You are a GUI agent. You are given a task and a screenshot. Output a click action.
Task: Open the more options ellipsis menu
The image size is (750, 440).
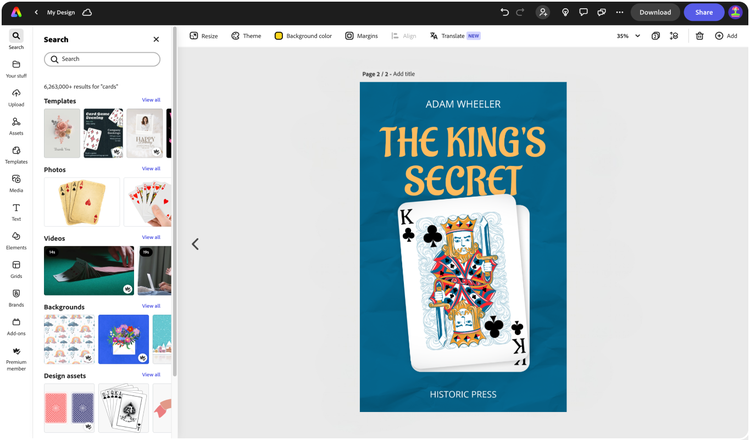pos(619,12)
